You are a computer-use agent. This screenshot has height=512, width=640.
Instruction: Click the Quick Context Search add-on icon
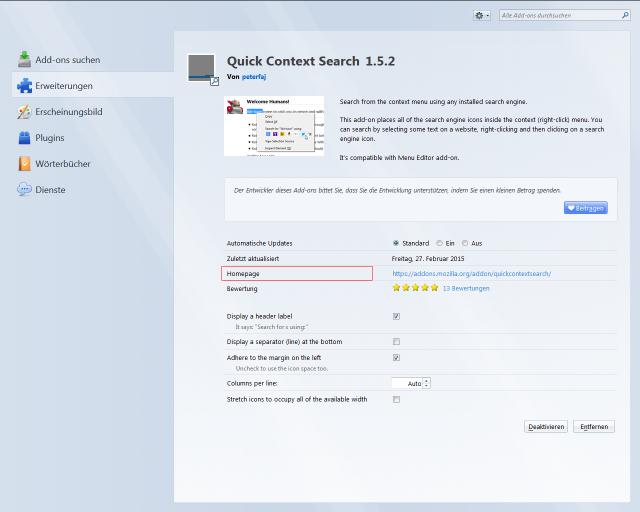[203, 69]
